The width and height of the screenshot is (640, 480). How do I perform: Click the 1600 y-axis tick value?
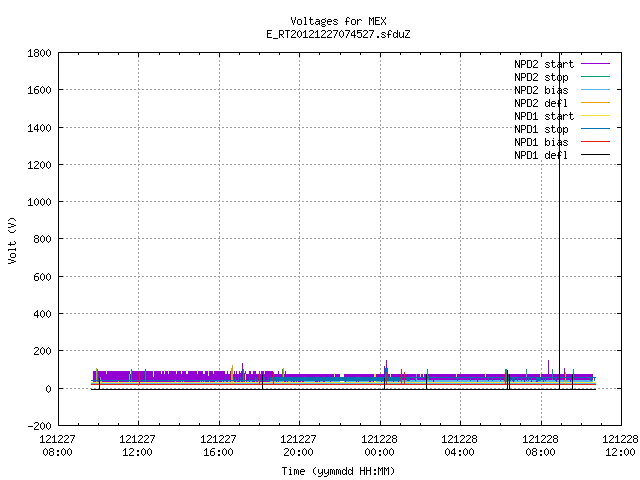[39, 90]
